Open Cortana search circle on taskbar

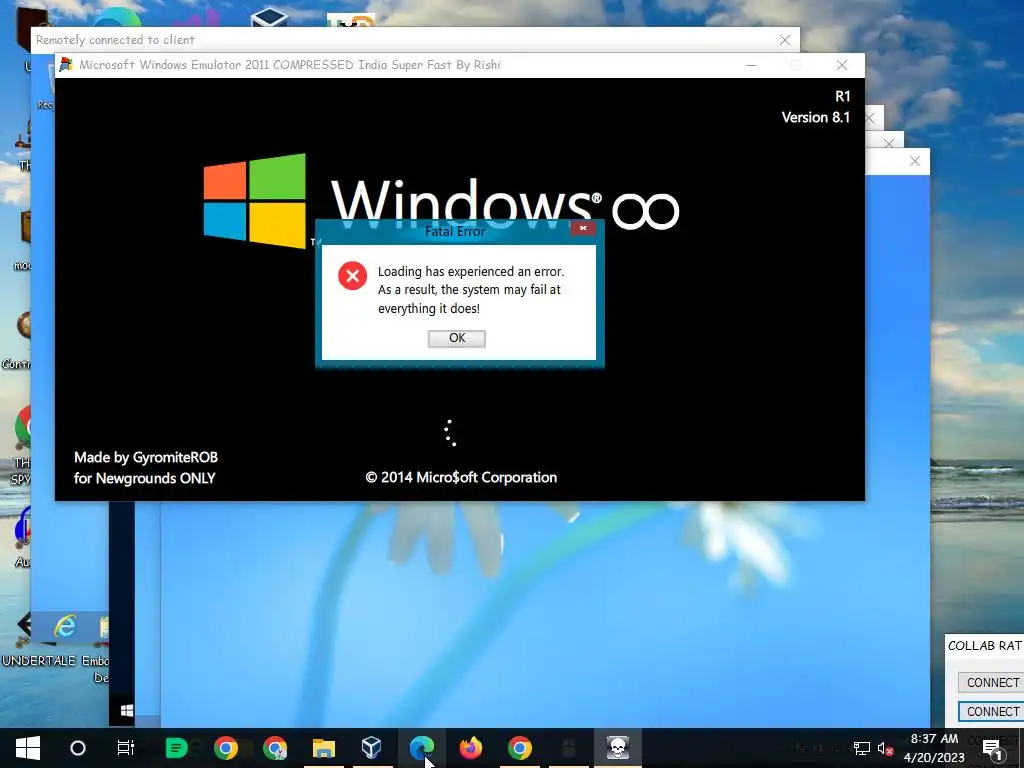click(x=78, y=748)
